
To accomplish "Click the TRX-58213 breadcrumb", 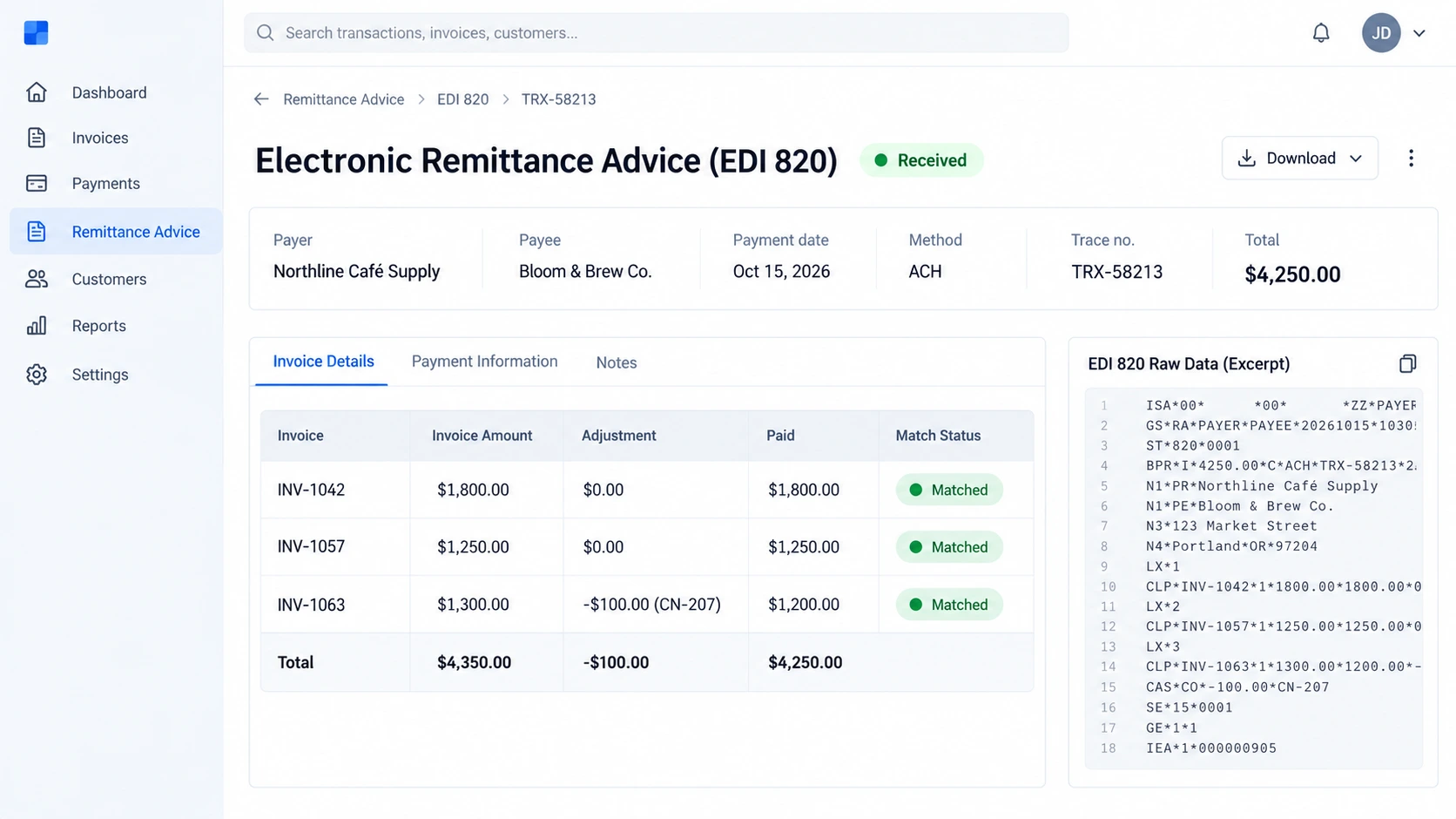I will pyautogui.click(x=559, y=99).
